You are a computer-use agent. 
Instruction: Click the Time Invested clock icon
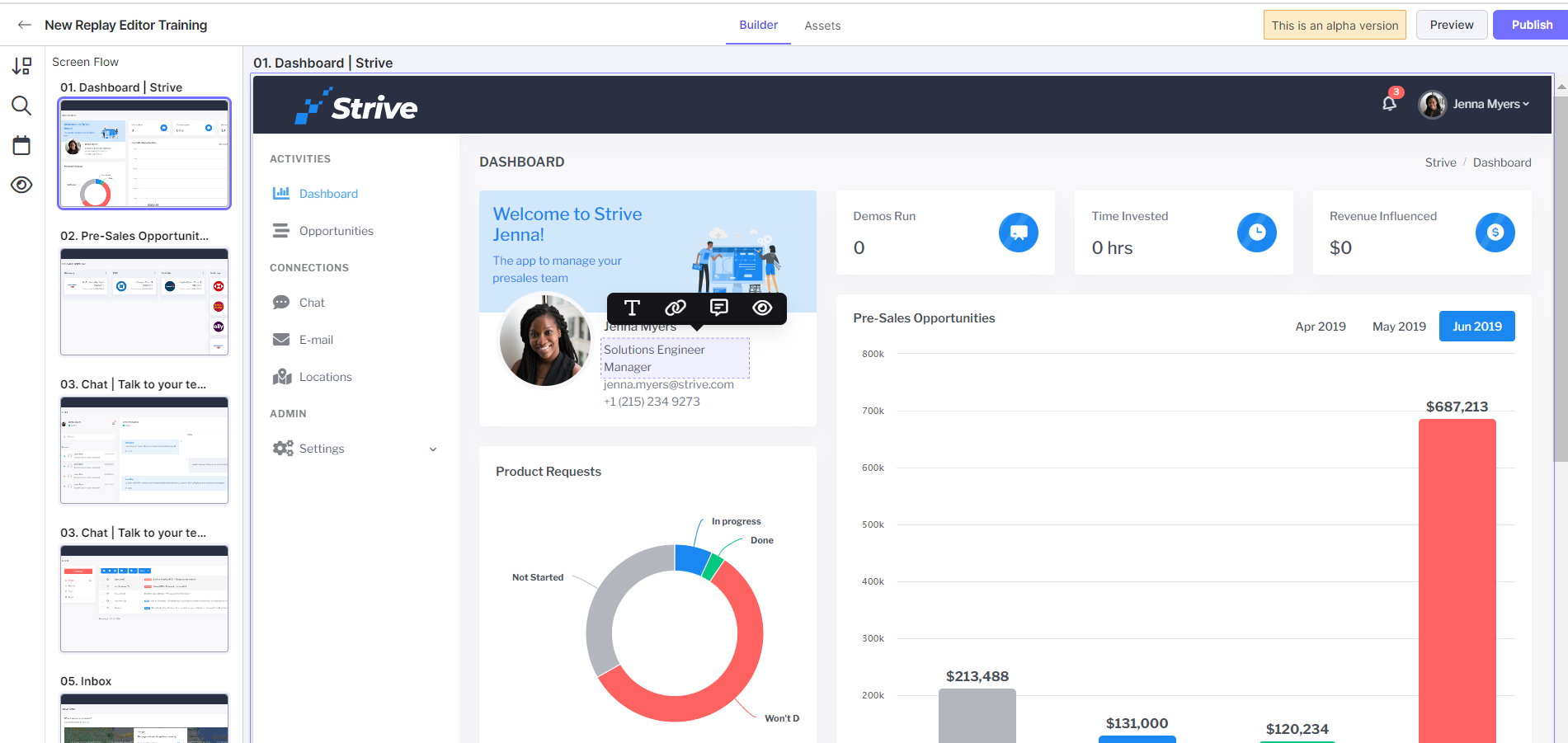(x=1257, y=233)
